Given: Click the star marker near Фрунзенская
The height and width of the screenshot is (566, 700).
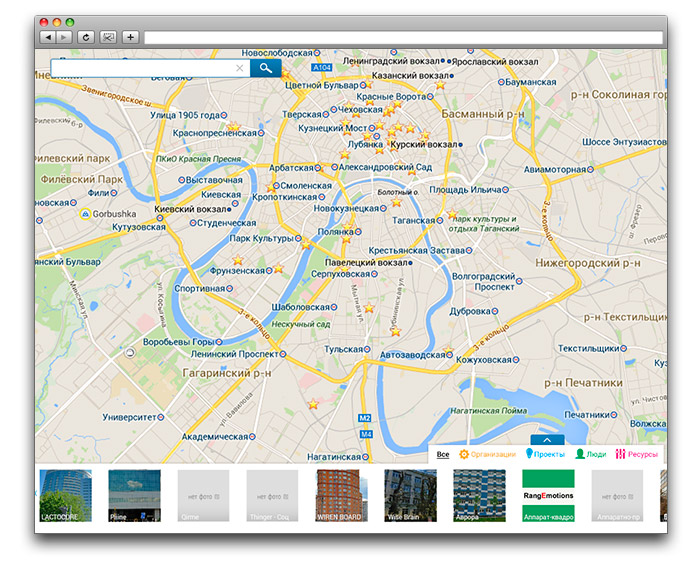Looking at the screenshot, I should point(278,269).
